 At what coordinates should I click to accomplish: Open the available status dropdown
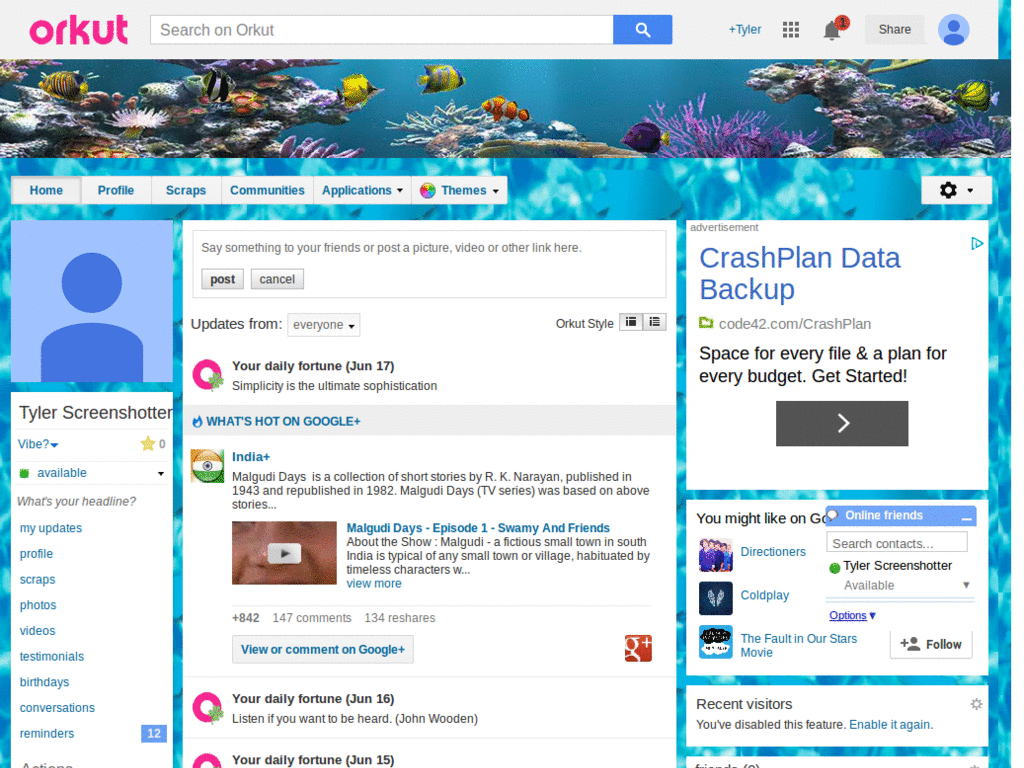click(x=91, y=473)
